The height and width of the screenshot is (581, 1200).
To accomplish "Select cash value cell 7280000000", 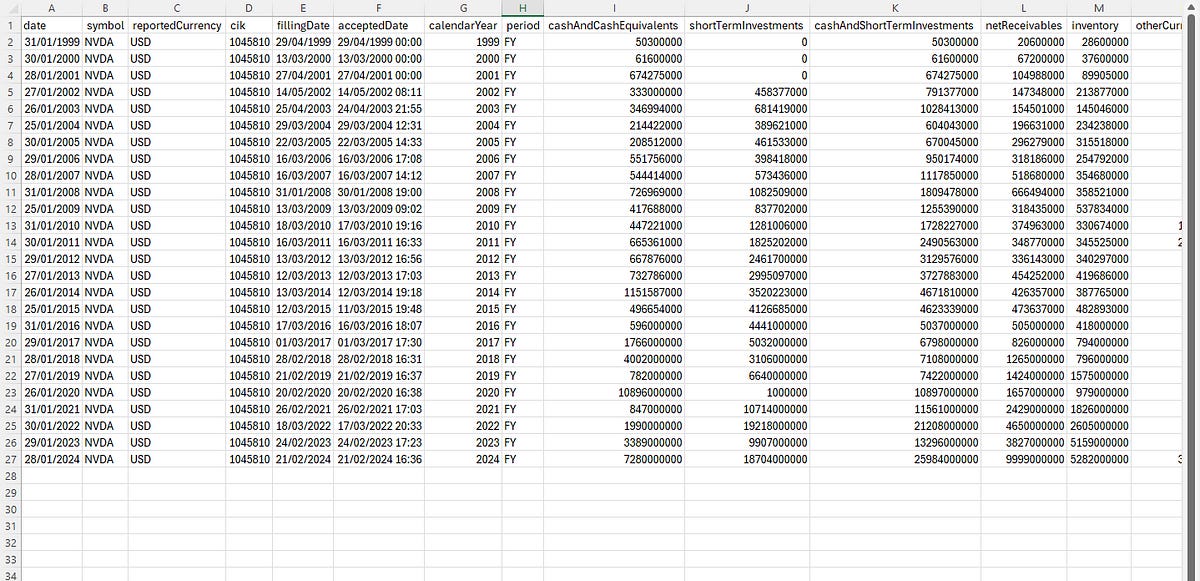I will point(614,459).
